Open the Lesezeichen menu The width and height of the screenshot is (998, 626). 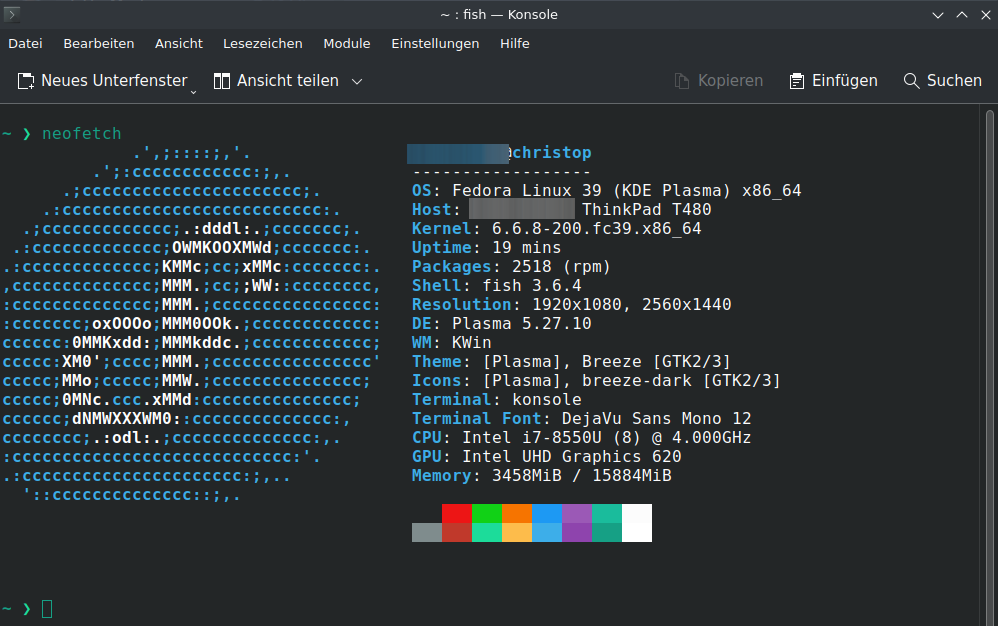tap(263, 44)
